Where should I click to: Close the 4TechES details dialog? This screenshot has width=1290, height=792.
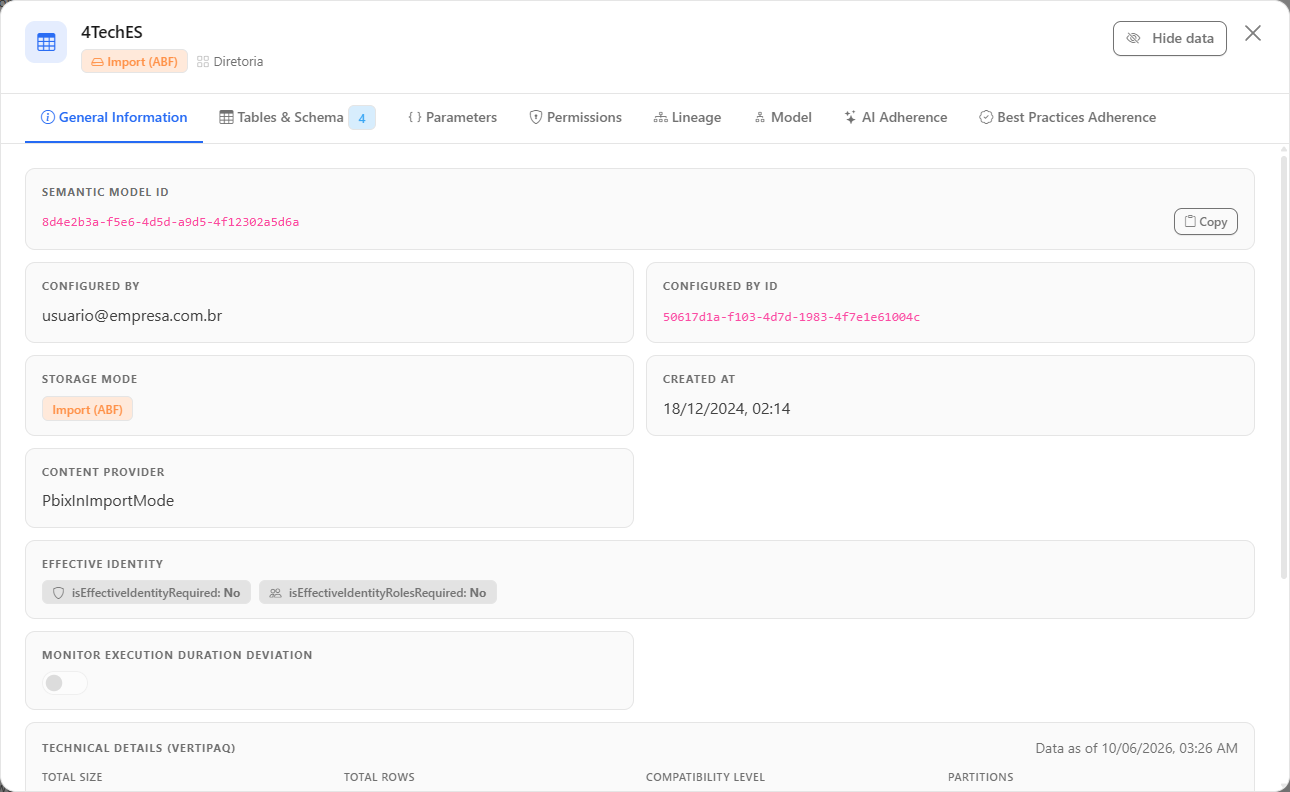coord(1253,34)
